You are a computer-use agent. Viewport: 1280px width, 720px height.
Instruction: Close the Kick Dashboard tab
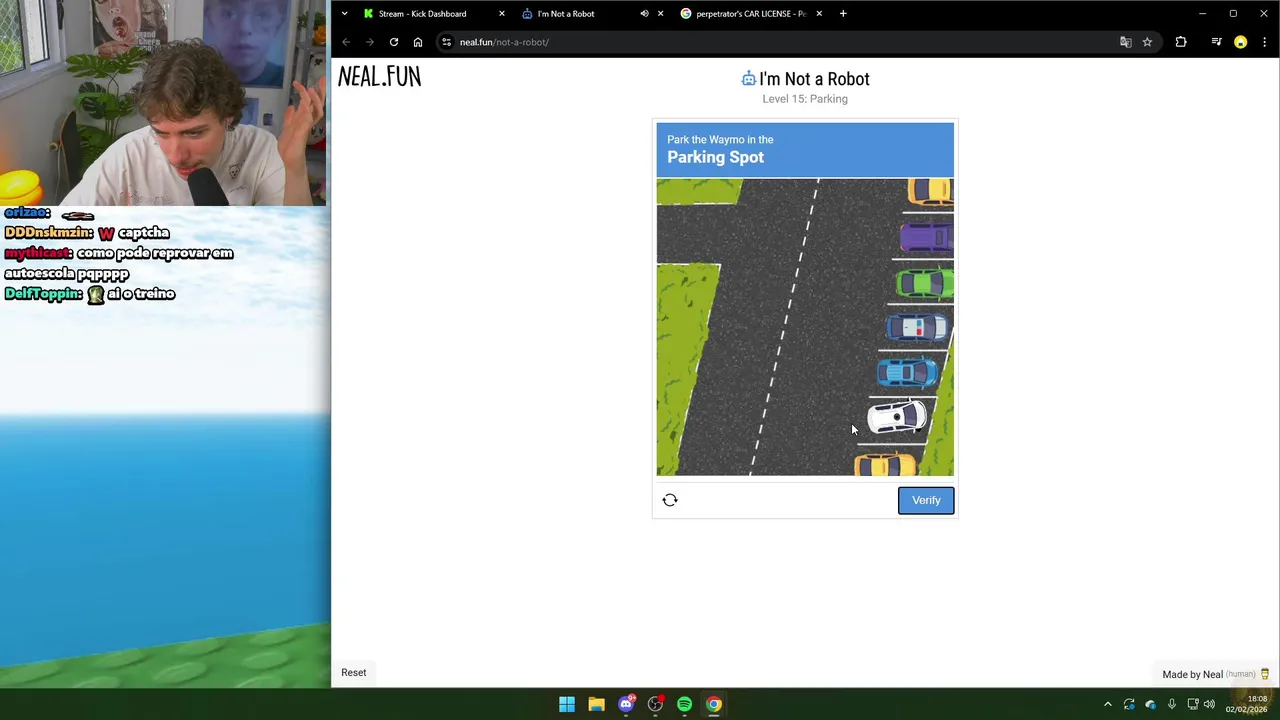502,14
